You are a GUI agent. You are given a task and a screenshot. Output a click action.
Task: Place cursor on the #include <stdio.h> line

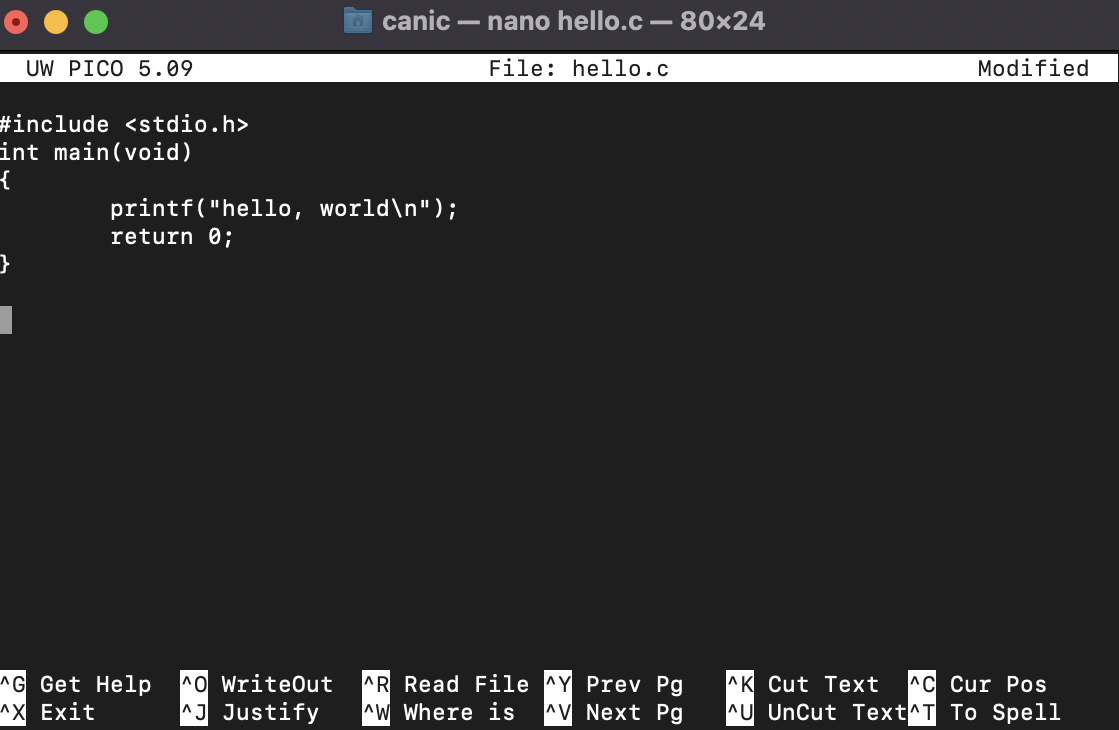[124, 124]
